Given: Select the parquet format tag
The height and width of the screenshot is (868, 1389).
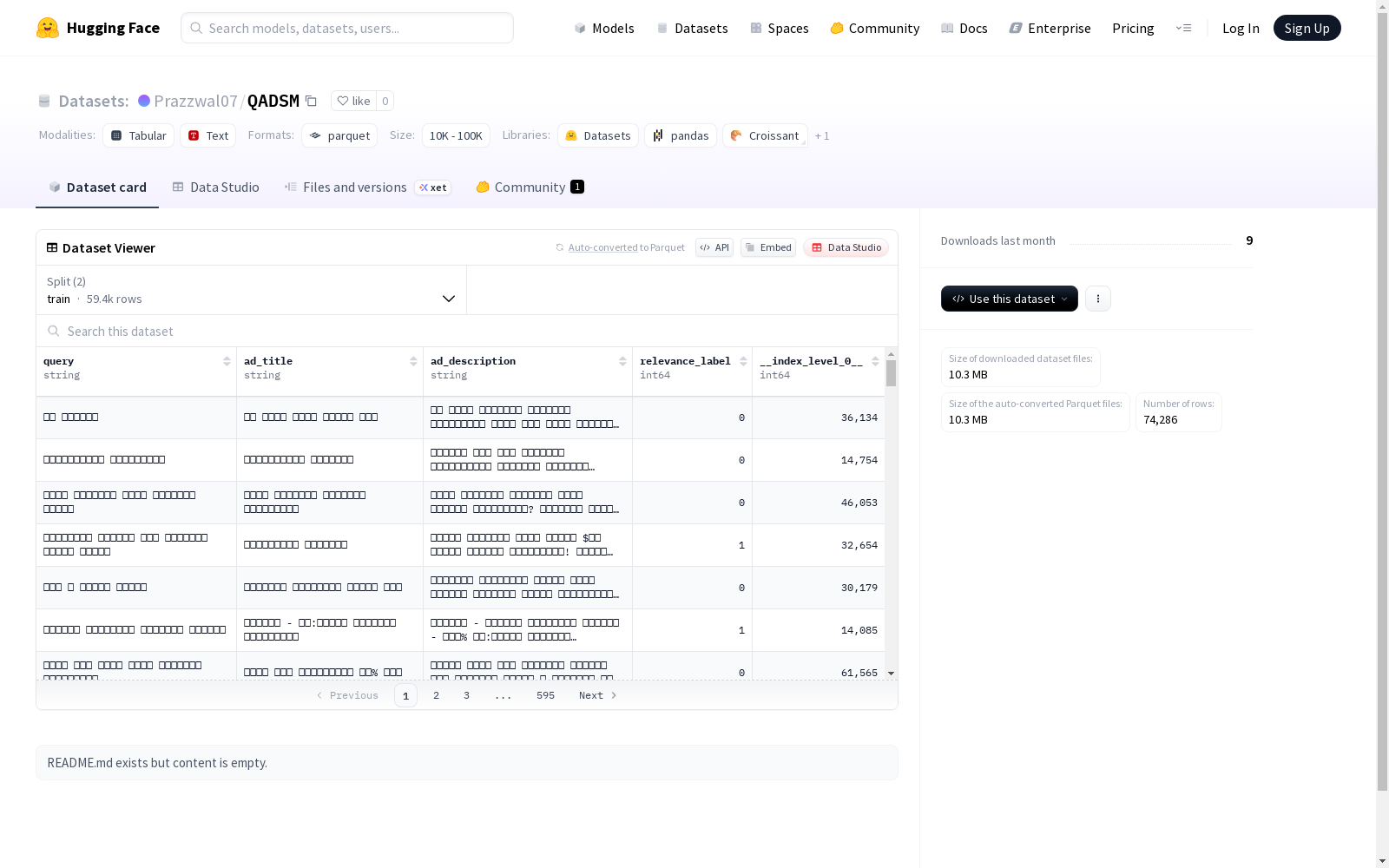Looking at the screenshot, I should [x=339, y=135].
